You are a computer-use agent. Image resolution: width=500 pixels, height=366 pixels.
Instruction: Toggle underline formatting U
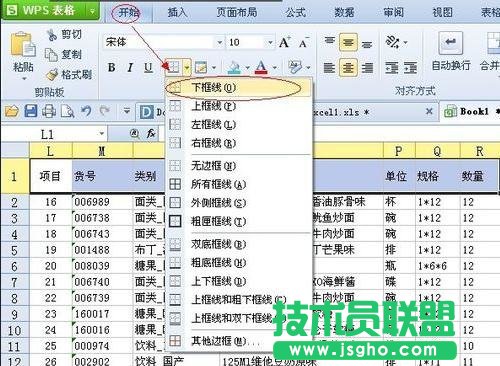[x=148, y=68]
